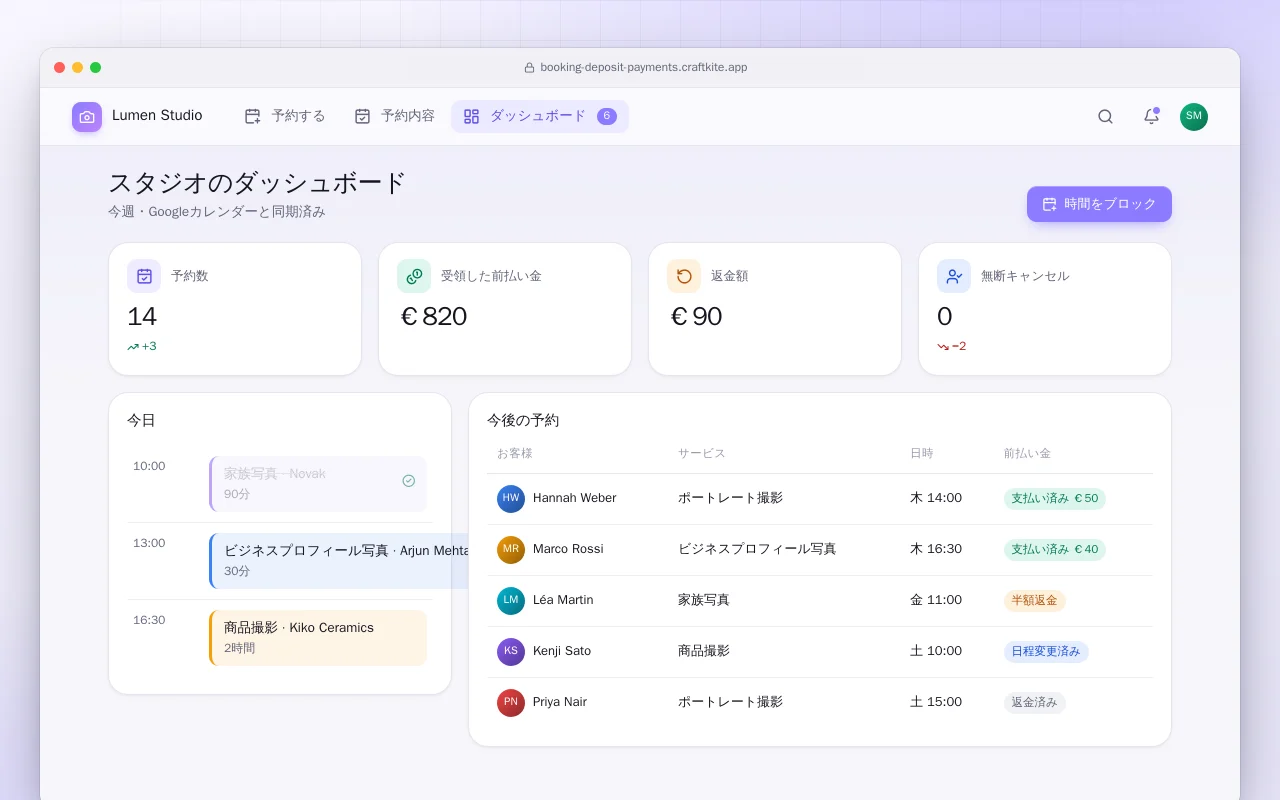This screenshot has width=1280, height=800.
Task: Click the お客様 column header
Action: tap(514, 454)
